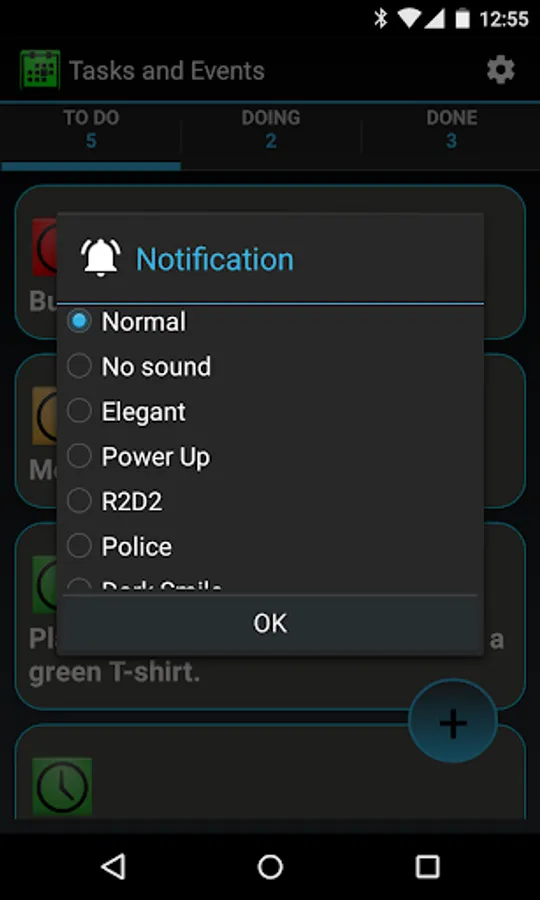Viewport: 540px width, 900px height.
Task: Choose the No sound option
Action: [x=270, y=366]
